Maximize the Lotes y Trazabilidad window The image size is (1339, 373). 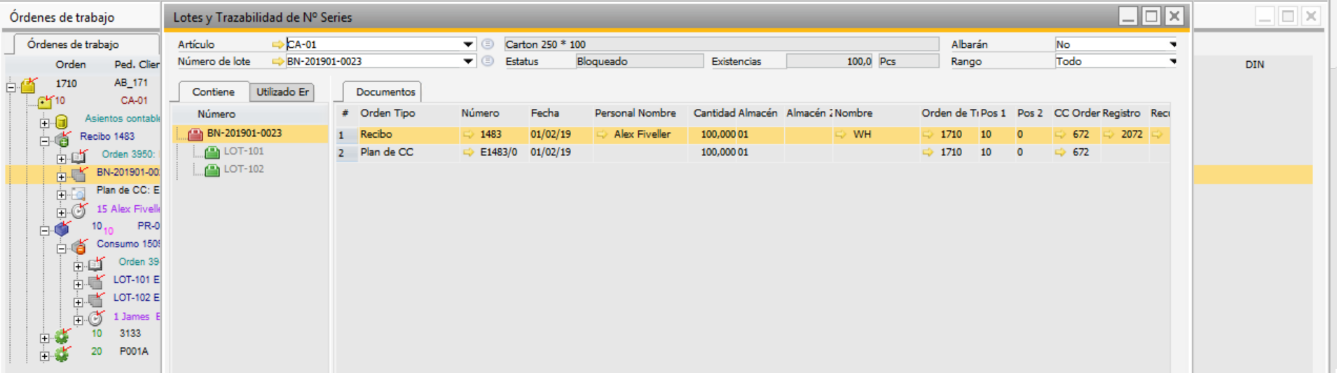[1151, 16]
